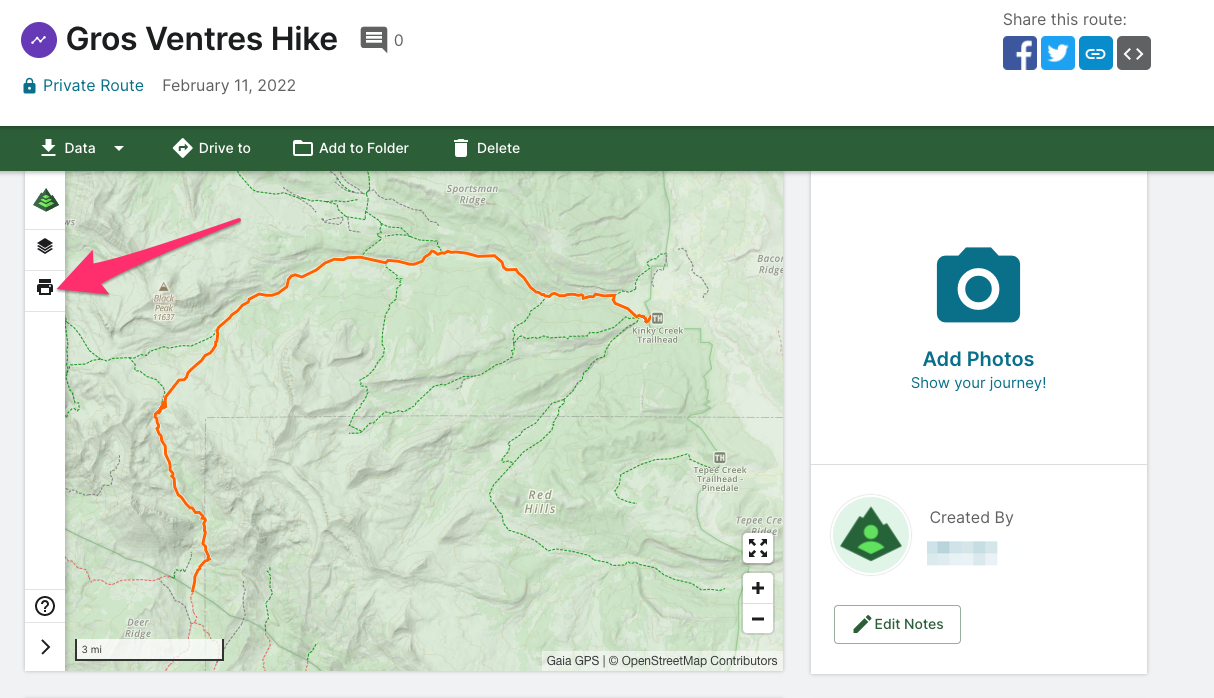Open the comments icon beside title
1214x698 pixels.
(374, 41)
